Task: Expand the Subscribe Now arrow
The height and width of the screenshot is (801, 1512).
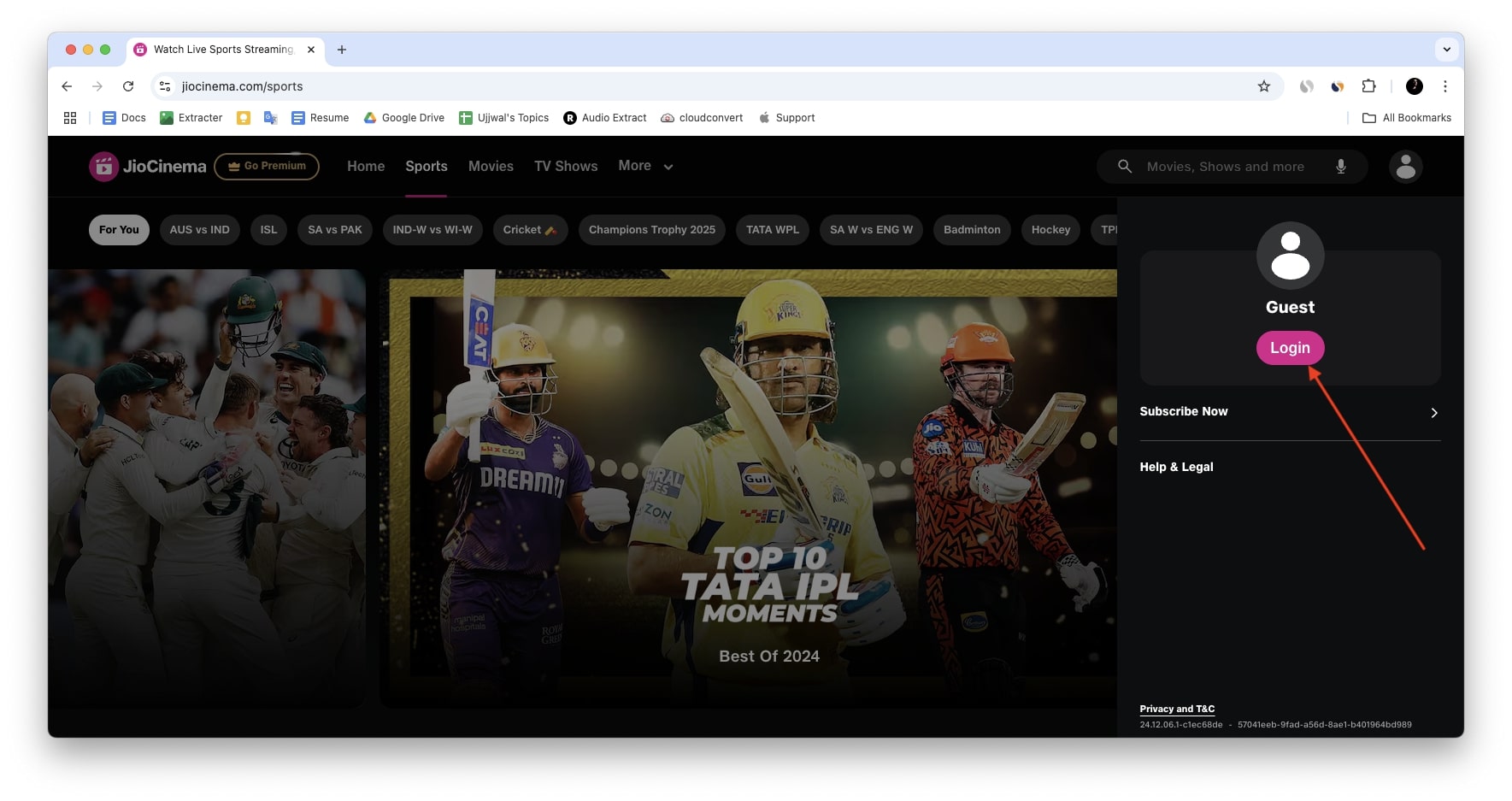Action: click(x=1433, y=413)
